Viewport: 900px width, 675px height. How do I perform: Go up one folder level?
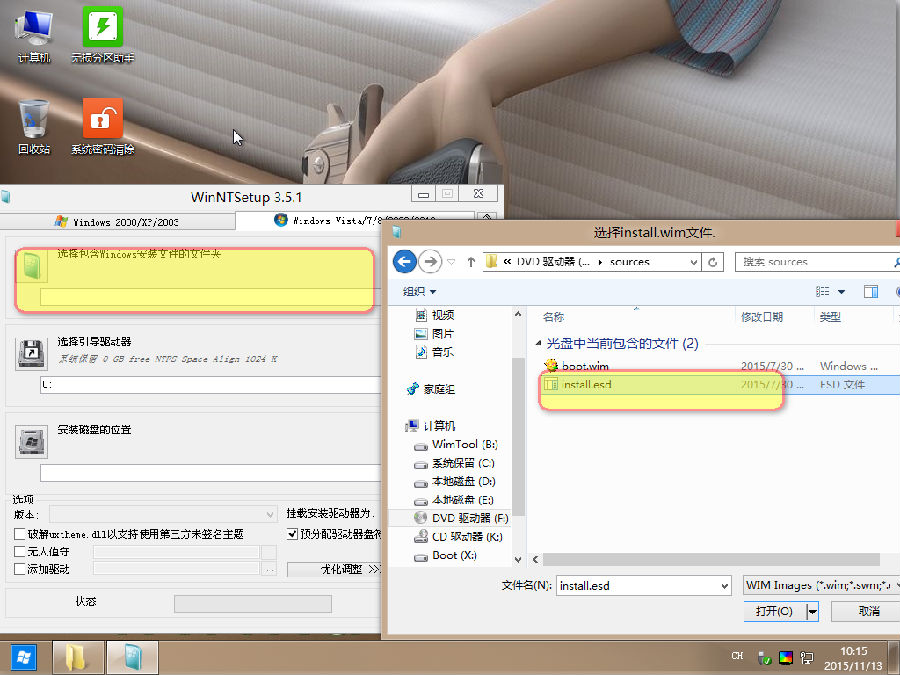pos(471,262)
